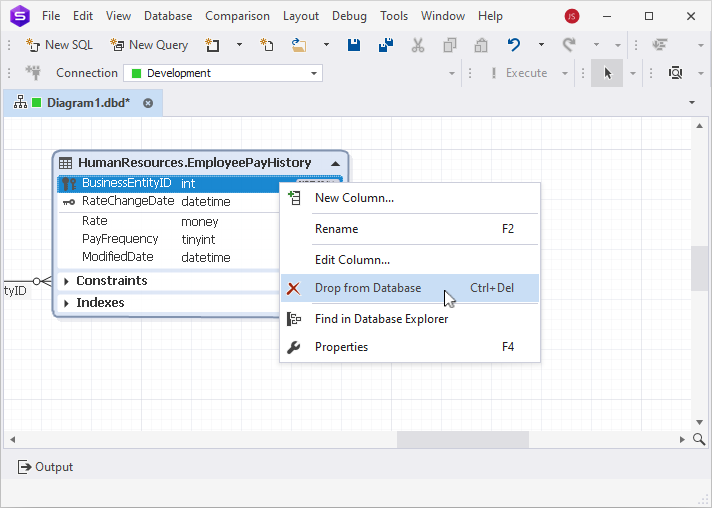Open the Redo history dropdown arrow

tap(596, 45)
